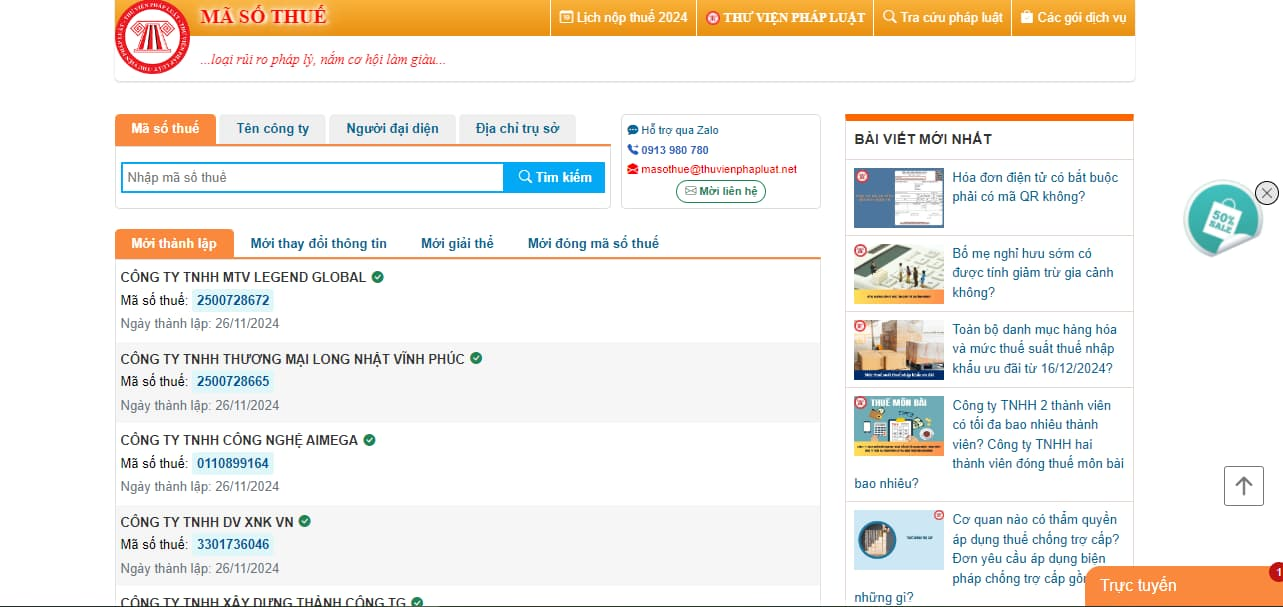Select the Mã số thuế search tab
This screenshot has height=607, width=1283.
click(x=165, y=129)
